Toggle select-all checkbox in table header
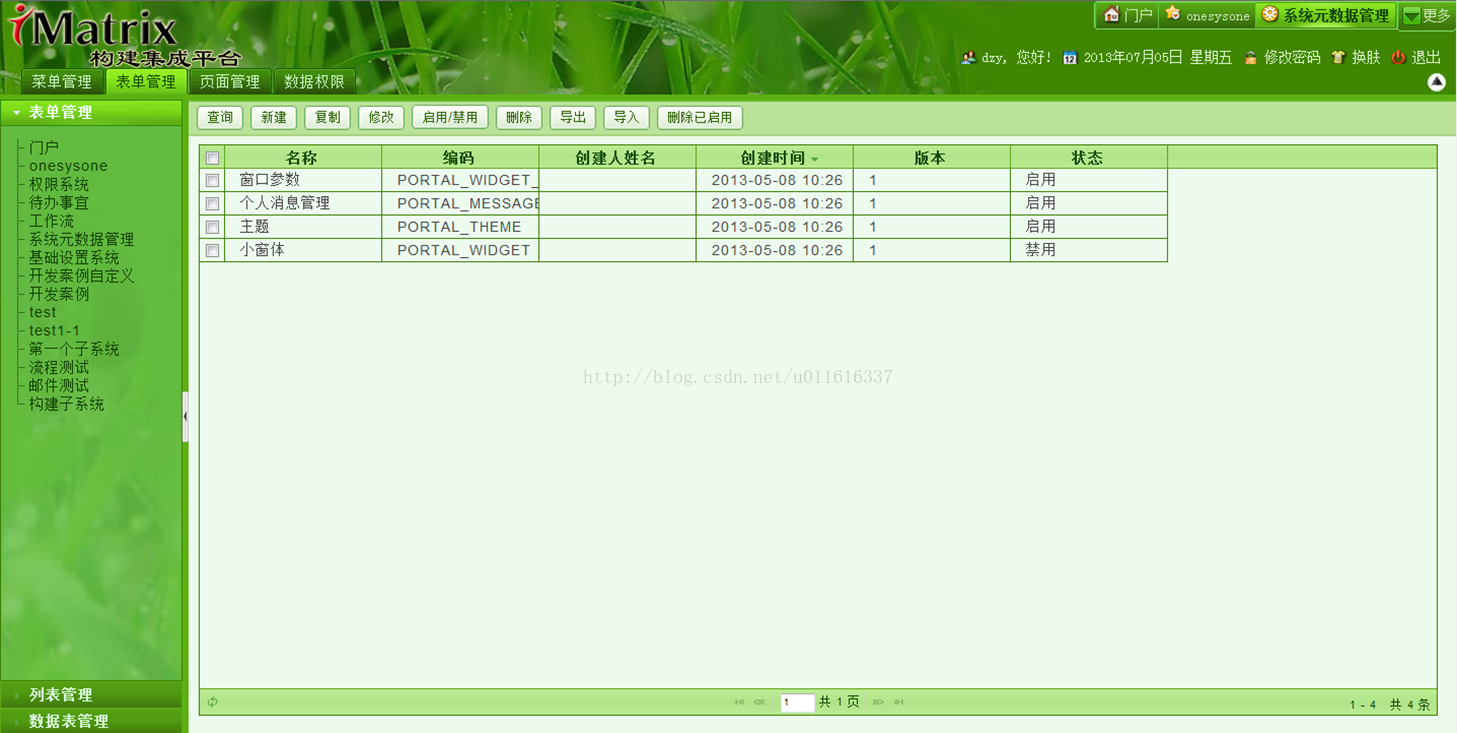The width and height of the screenshot is (1457, 733). (212, 158)
